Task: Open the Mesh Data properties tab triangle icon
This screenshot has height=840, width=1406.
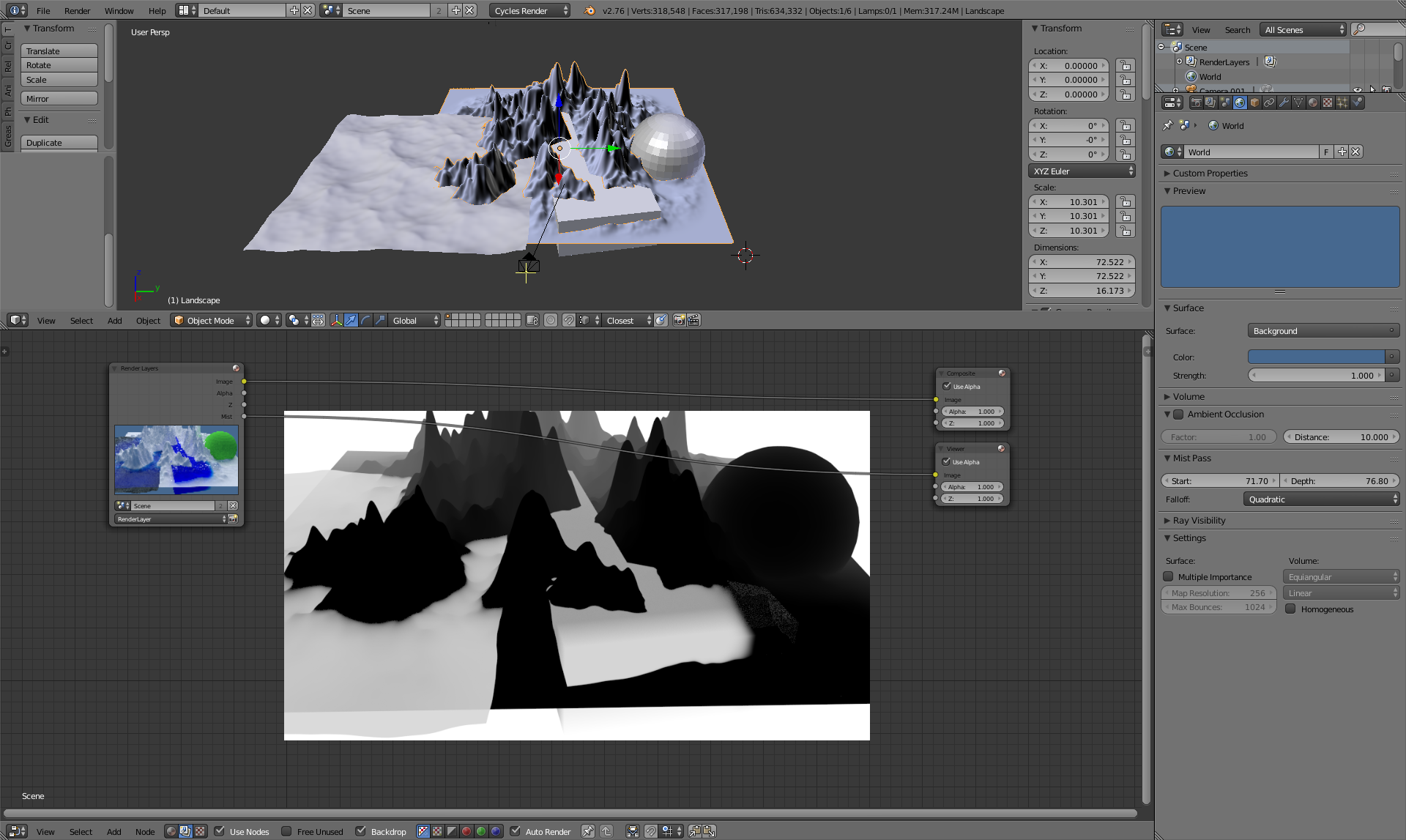Action: [x=1298, y=103]
